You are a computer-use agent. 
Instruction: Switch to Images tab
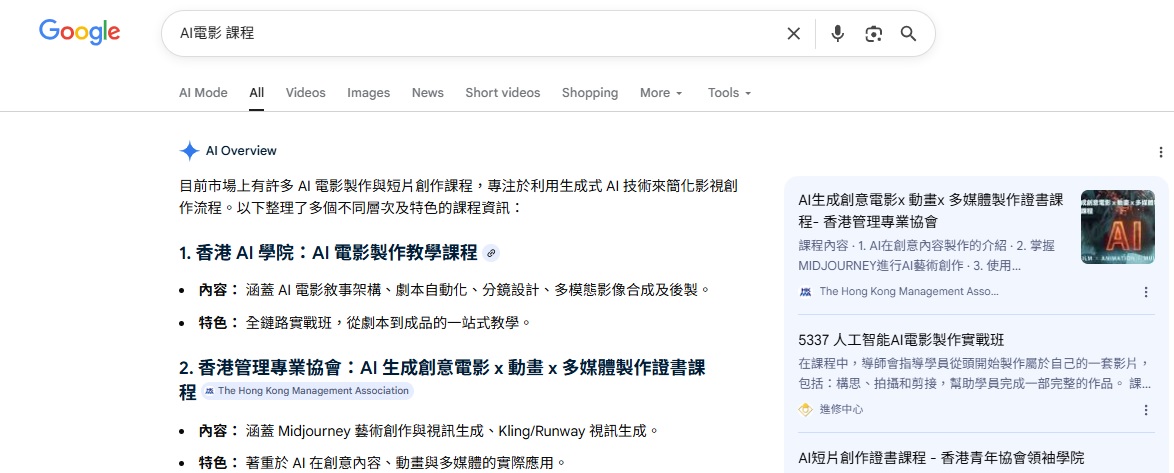pos(368,93)
